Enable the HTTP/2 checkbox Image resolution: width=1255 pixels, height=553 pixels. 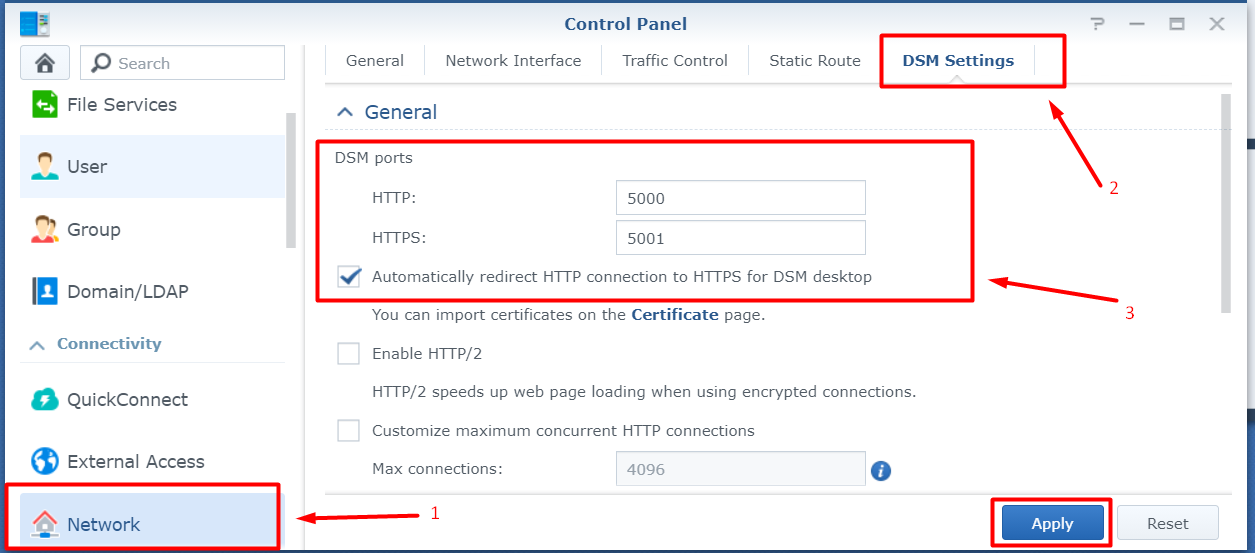click(348, 353)
